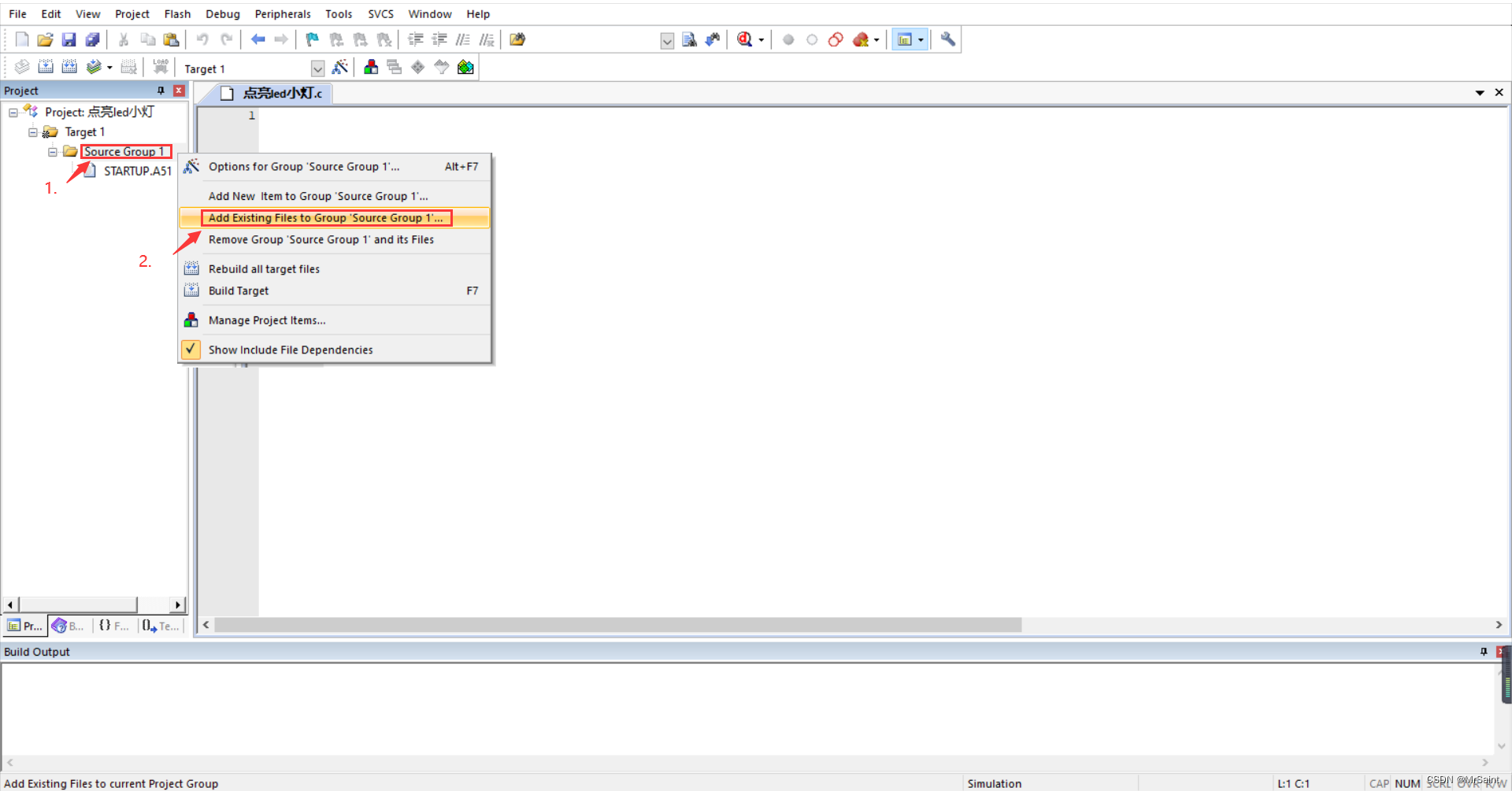The height and width of the screenshot is (791, 1512).
Task: Click the Save All icon
Action: click(93, 39)
